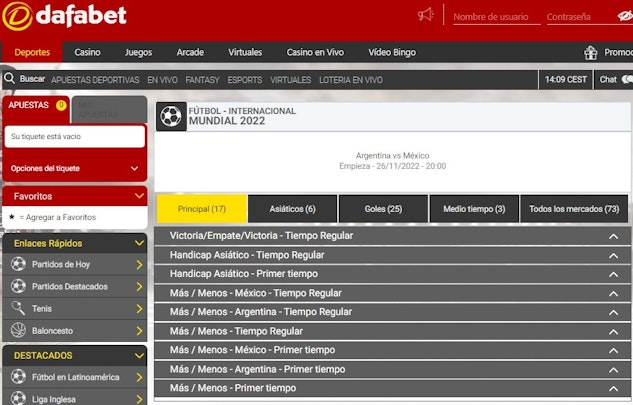Screen dimensions: 633x405
Task: Click the soccer ball icon beside Mundial 2022
Action: [x=171, y=116]
